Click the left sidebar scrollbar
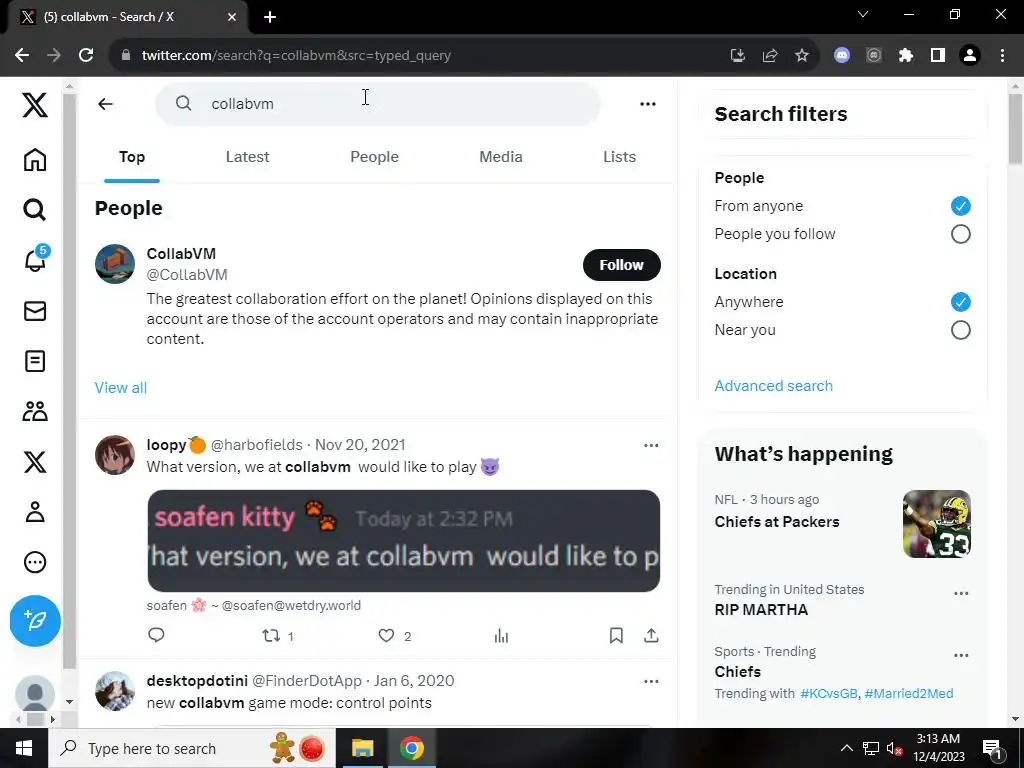This screenshot has width=1024, height=768. point(69,382)
